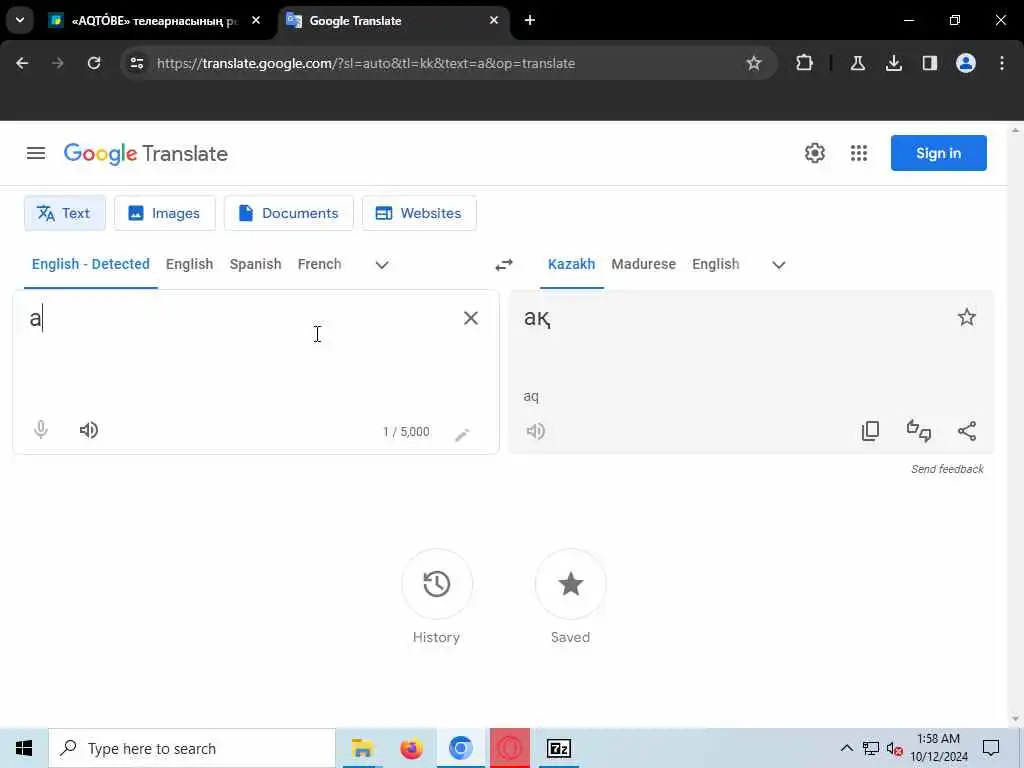This screenshot has height=768, width=1024.
Task: Select English as source language
Action: [x=189, y=264]
